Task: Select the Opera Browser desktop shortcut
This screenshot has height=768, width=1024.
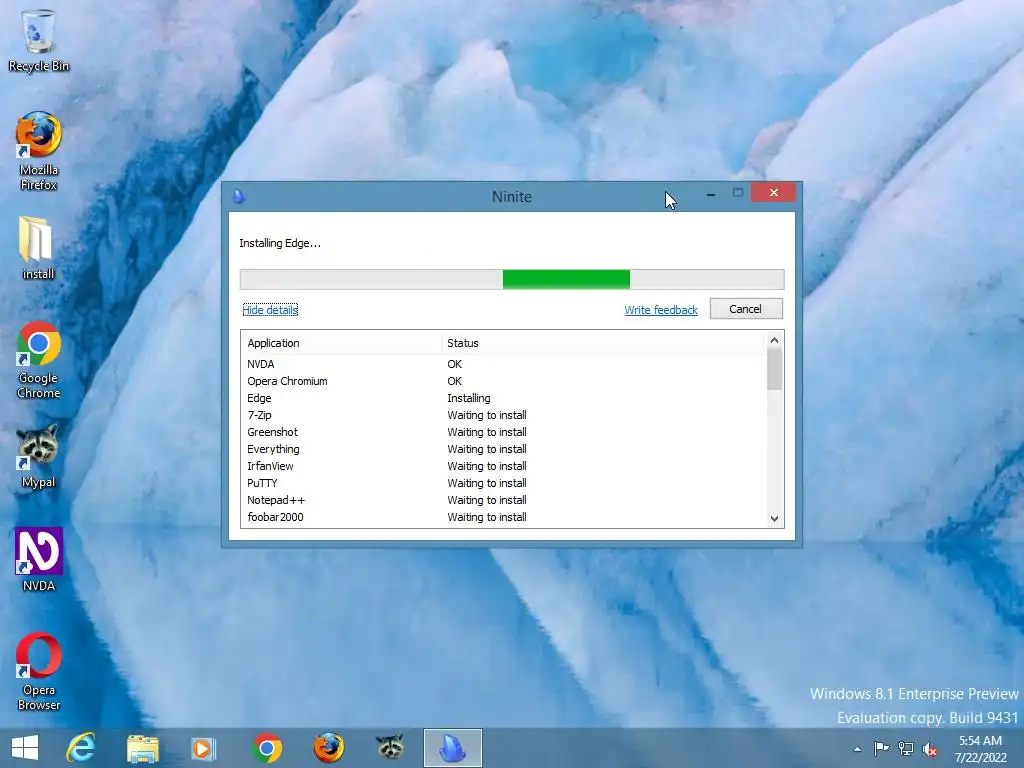Action: [39, 671]
